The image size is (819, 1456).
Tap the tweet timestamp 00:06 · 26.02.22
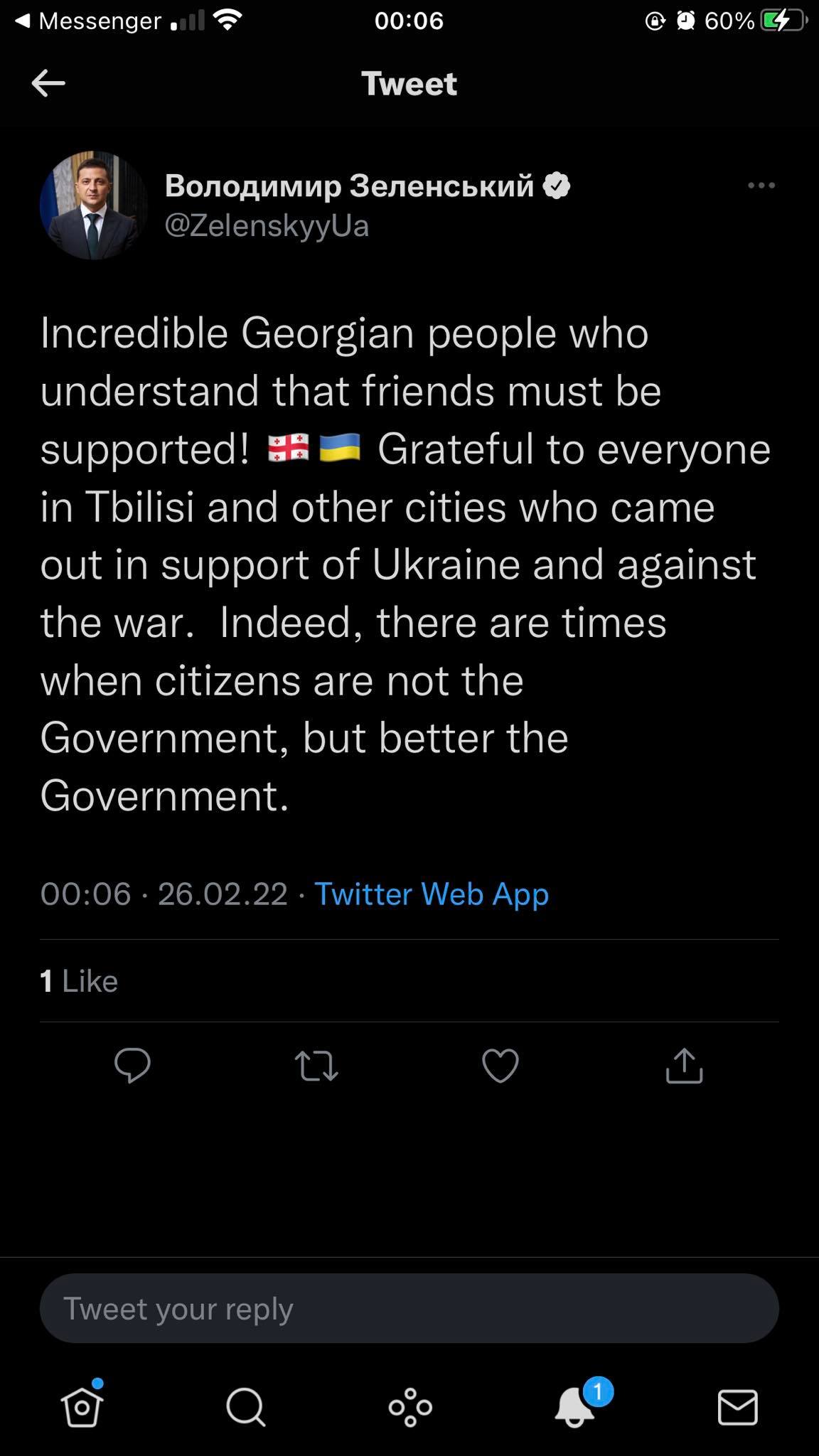click(164, 894)
